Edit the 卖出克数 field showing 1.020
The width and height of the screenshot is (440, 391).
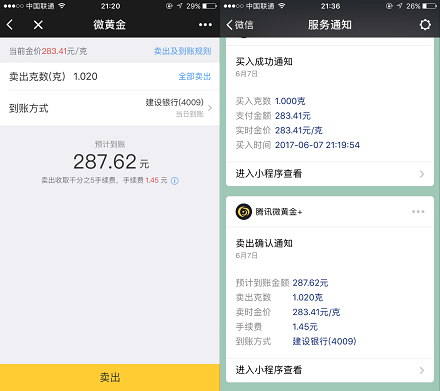tap(85, 76)
